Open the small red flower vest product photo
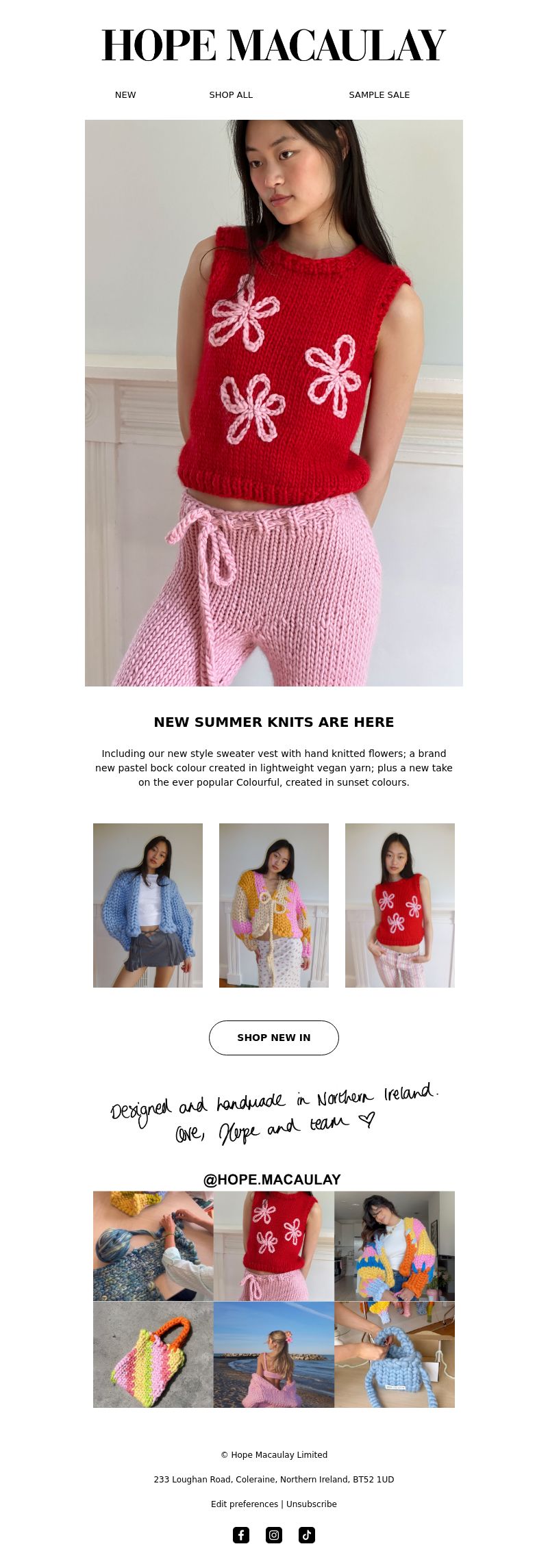 pos(400,905)
